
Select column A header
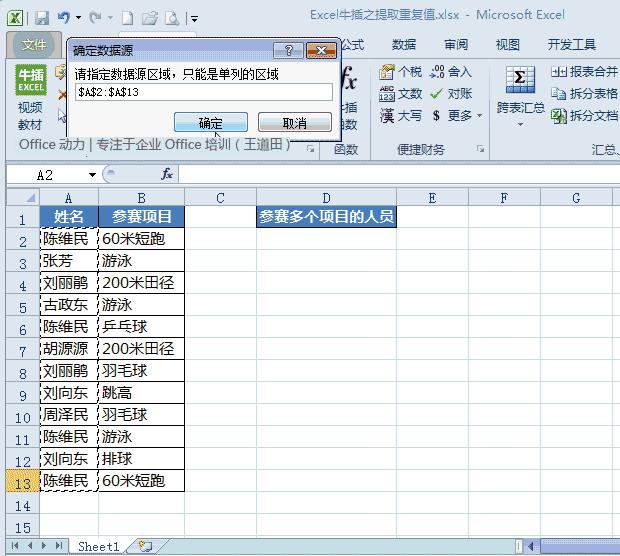coord(69,198)
